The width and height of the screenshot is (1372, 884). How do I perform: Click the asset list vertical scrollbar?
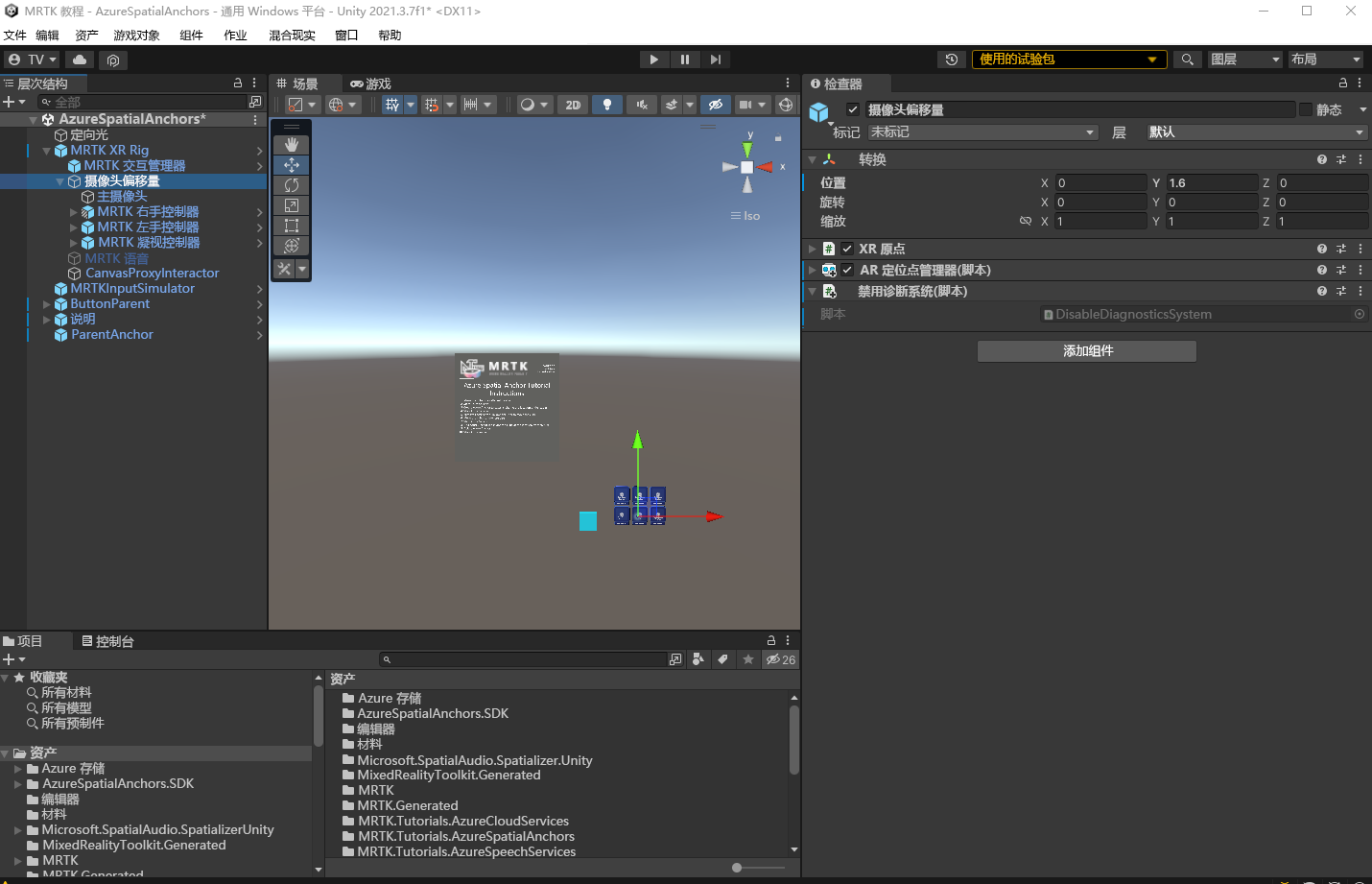click(x=794, y=740)
